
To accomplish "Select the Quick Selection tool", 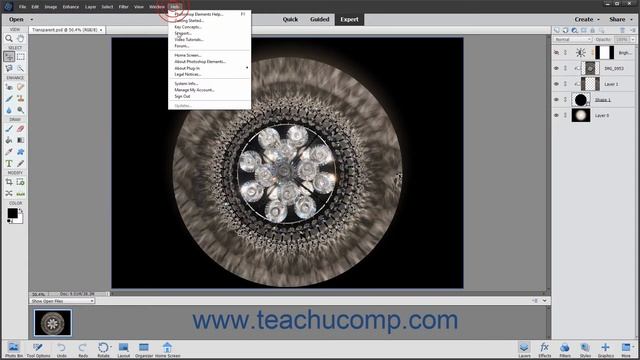I will (20, 68).
